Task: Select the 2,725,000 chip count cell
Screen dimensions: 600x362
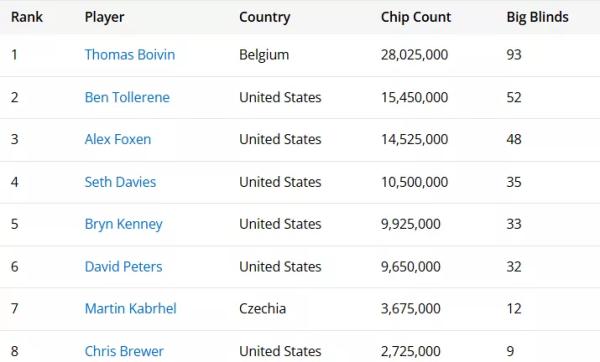Action: (411, 351)
